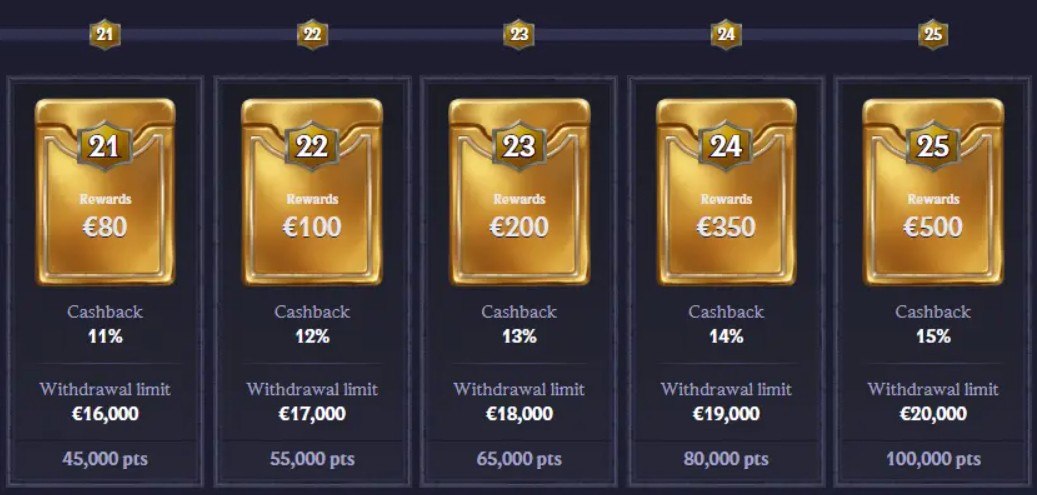Click the 25 badge on the gold card
This screenshot has height=495, width=1037.
(x=933, y=146)
